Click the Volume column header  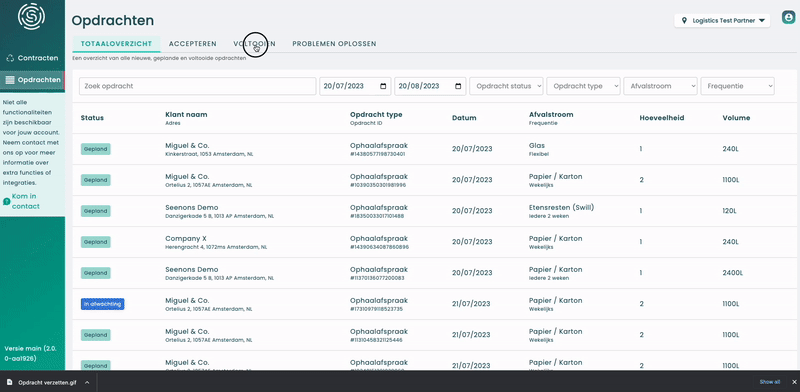[736, 118]
